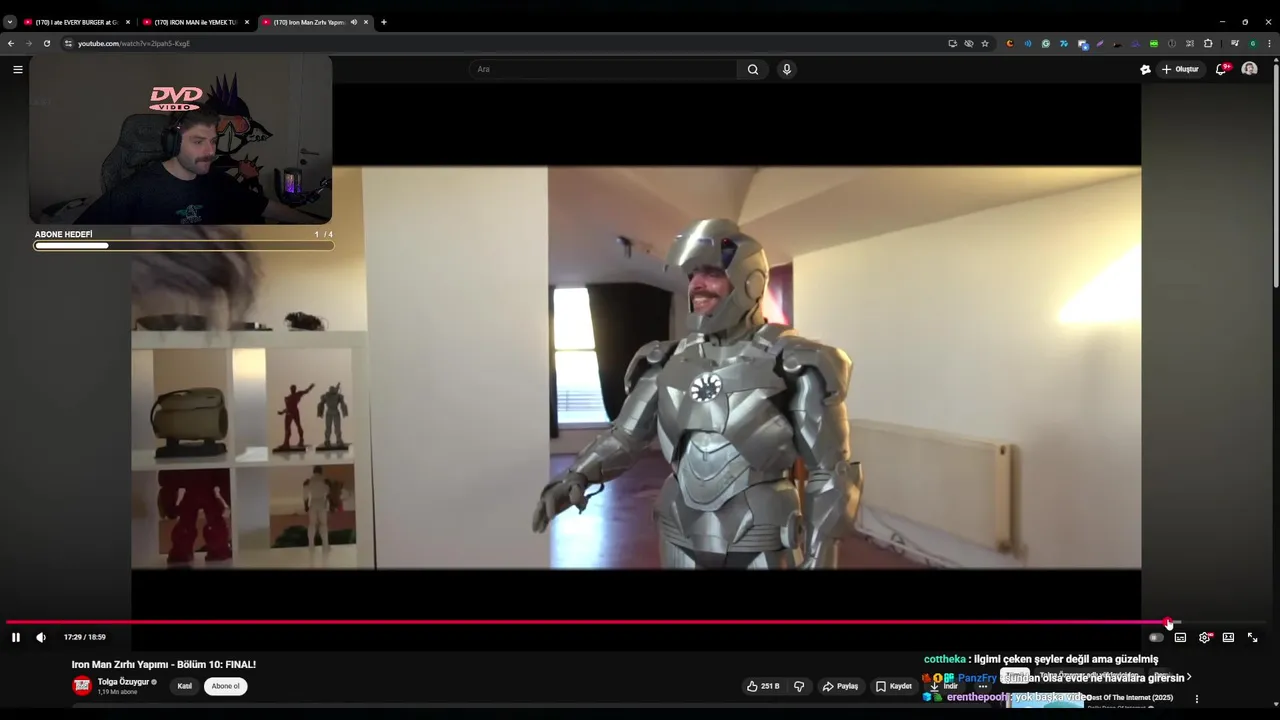The width and height of the screenshot is (1280, 720).
Task: Click the orange C extension icon
Action: click(x=1010, y=44)
